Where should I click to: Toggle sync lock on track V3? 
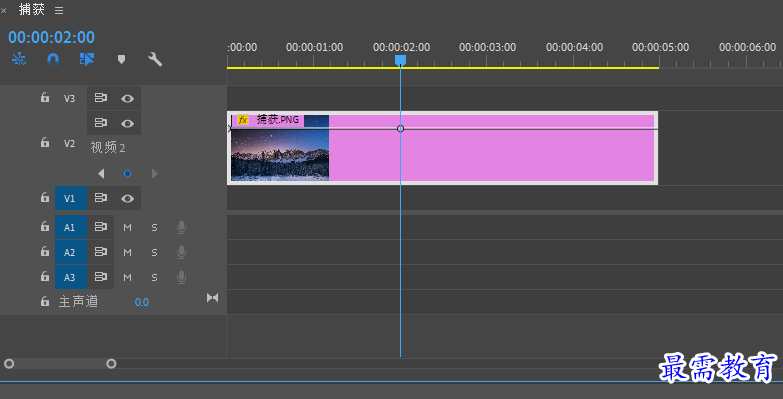[101, 98]
